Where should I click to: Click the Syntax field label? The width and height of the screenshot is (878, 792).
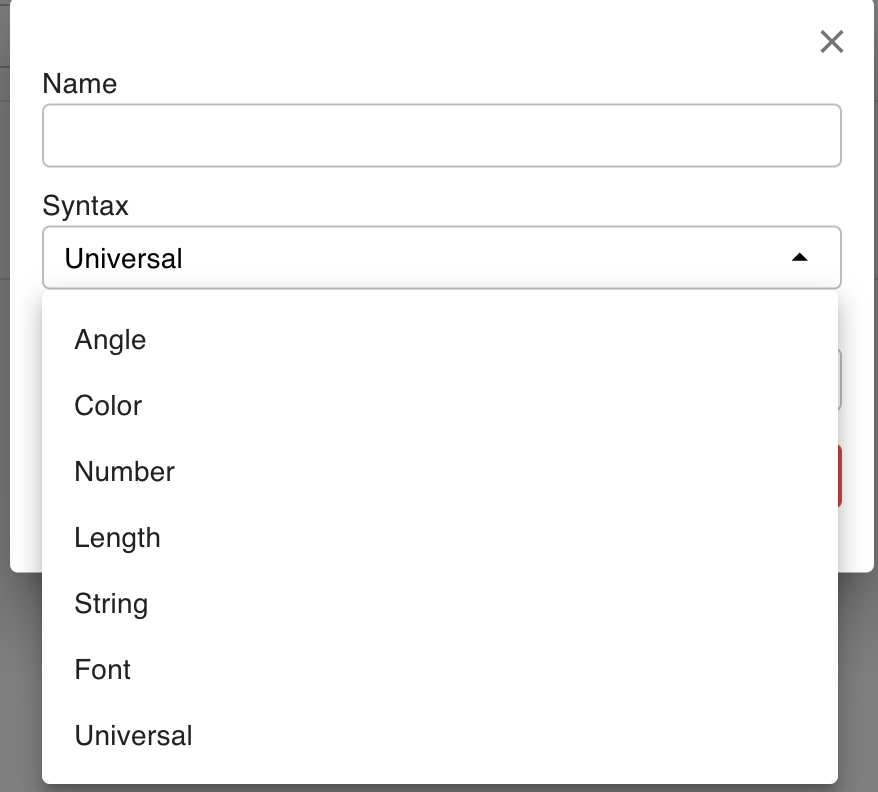click(85, 206)
